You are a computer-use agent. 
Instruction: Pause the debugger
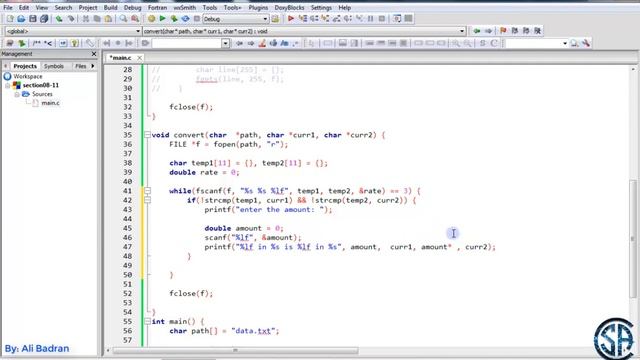pos(371,19)
